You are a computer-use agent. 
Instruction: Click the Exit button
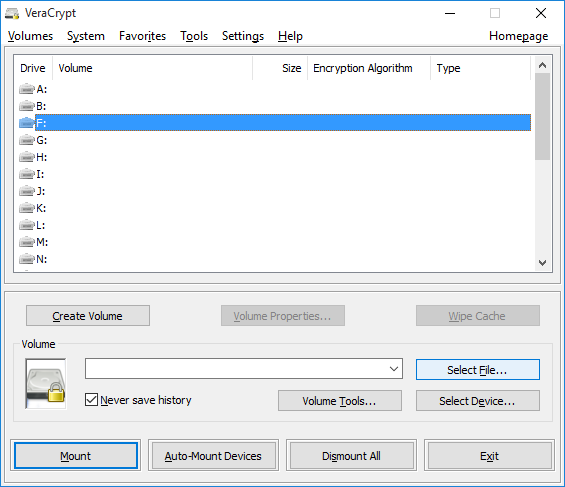click(x=489, y=456)
